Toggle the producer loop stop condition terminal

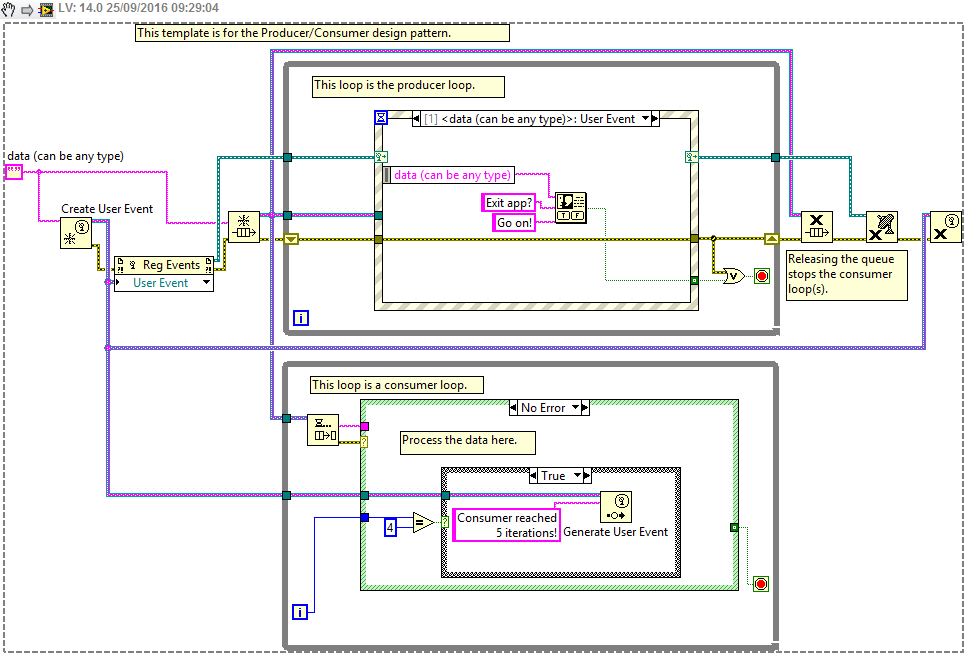pyautogui.click(x=762, y=275)
